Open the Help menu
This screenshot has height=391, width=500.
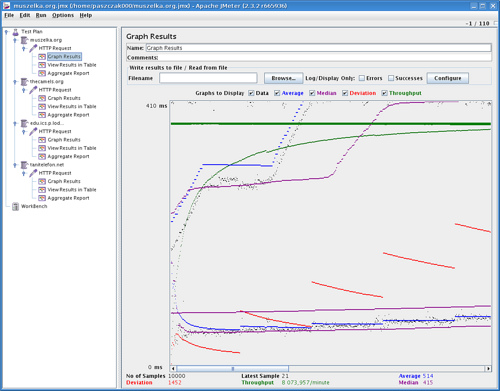coord(86,15)
